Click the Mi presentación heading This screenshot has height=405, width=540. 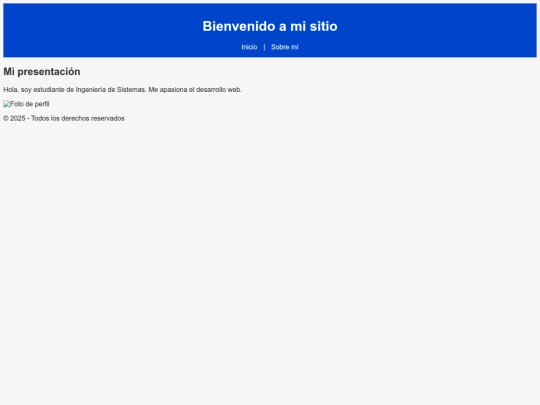point(42,72)
